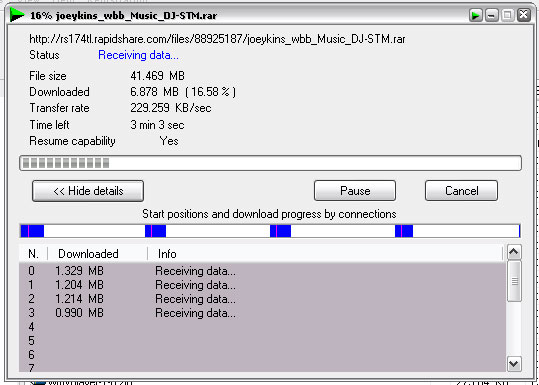Minimize the download progress window
This screenshot has width=539, height=385.
tap(492, 15)
